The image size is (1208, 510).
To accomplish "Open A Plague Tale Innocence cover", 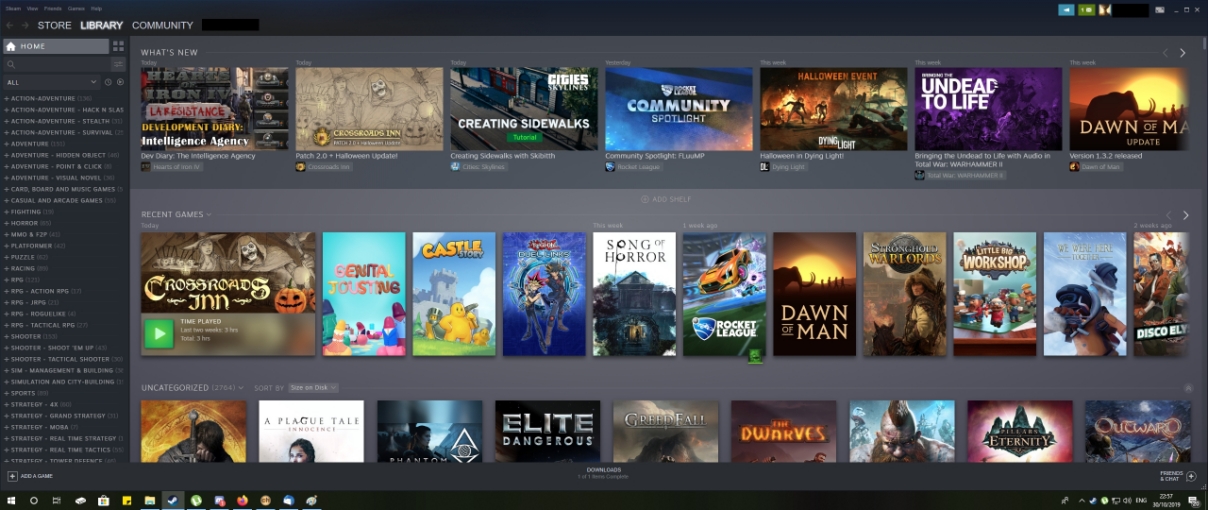I will pyautogui.click(x=311, y=431).
